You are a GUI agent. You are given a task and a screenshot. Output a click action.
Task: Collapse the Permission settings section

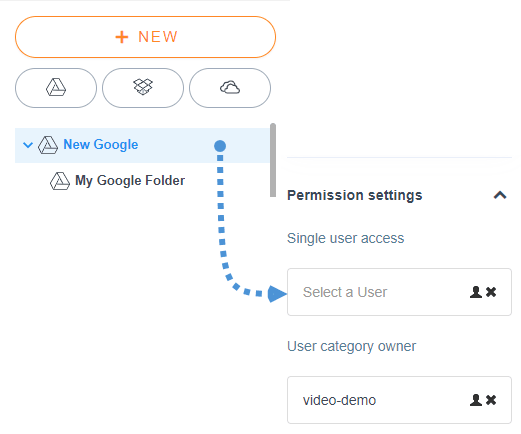coord(500,195)
